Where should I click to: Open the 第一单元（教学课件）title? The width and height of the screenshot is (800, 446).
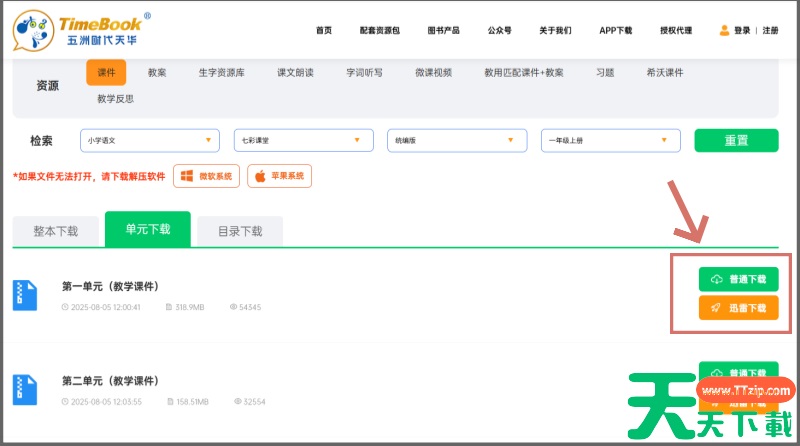(x=110, y=286)
